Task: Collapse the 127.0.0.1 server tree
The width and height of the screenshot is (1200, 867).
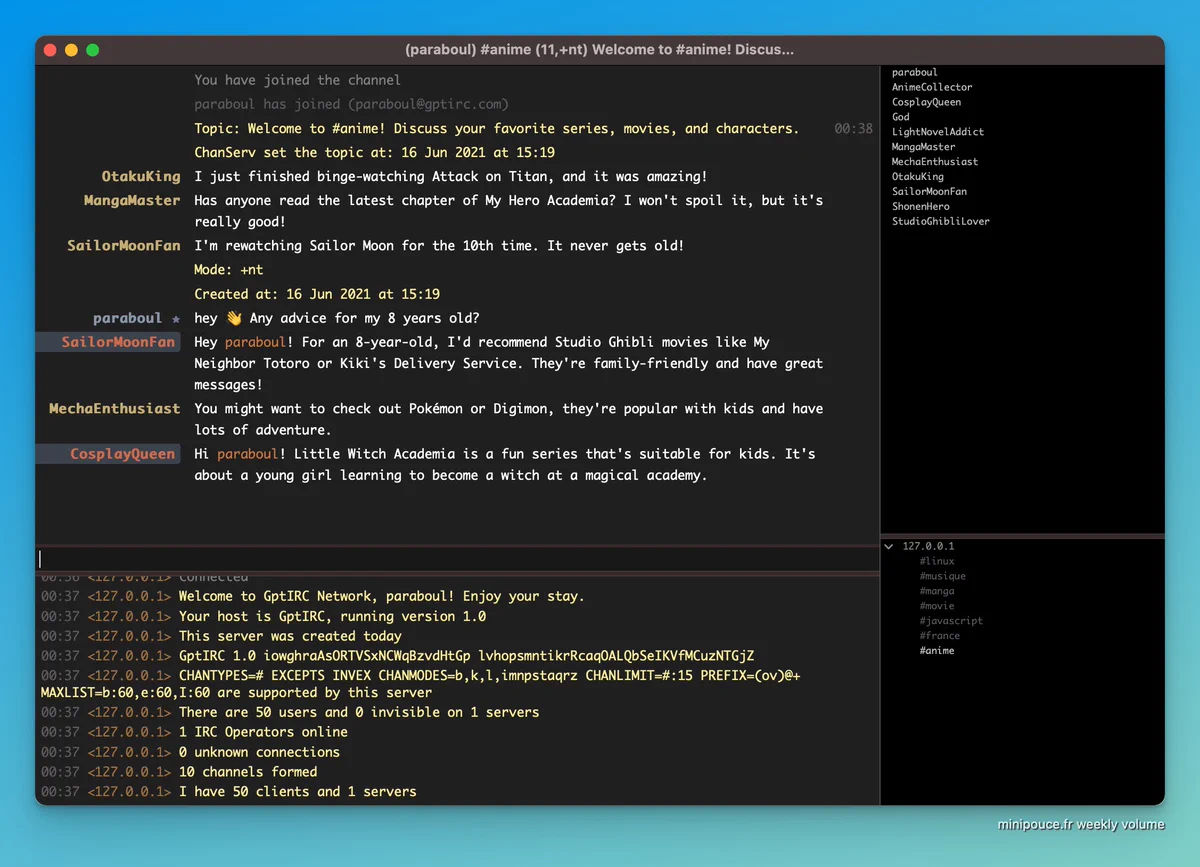Action: 888,547
